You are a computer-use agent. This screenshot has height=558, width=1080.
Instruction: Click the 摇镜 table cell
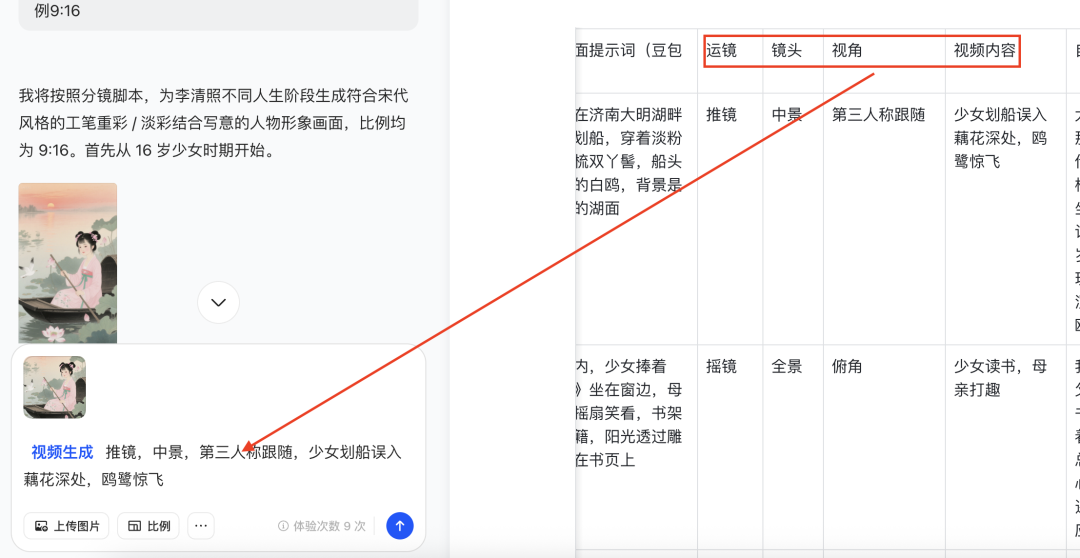point(730,447)
